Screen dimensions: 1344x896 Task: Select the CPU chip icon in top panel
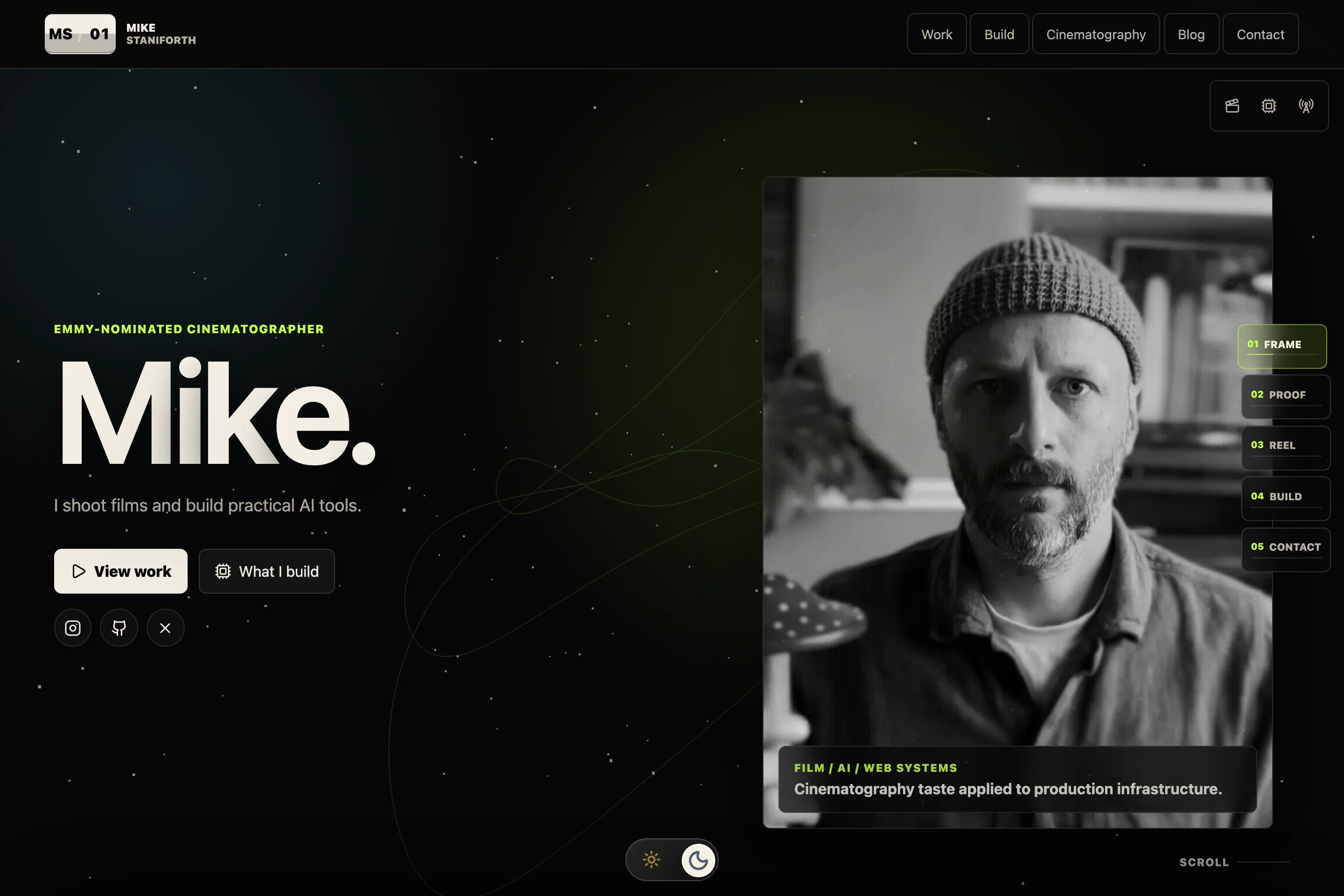1268,106
